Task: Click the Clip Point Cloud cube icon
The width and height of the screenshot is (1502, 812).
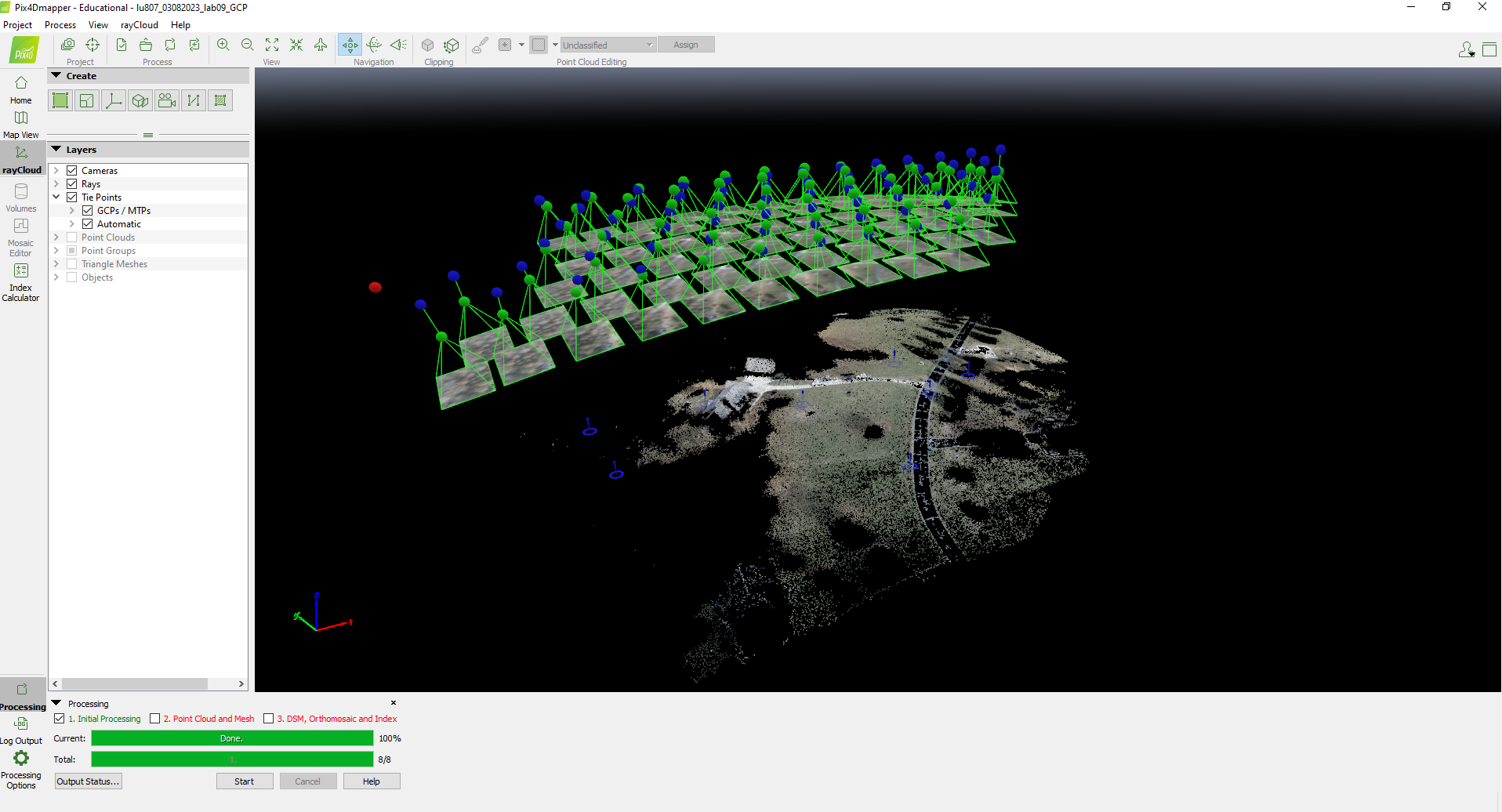Action: point(428,45)
